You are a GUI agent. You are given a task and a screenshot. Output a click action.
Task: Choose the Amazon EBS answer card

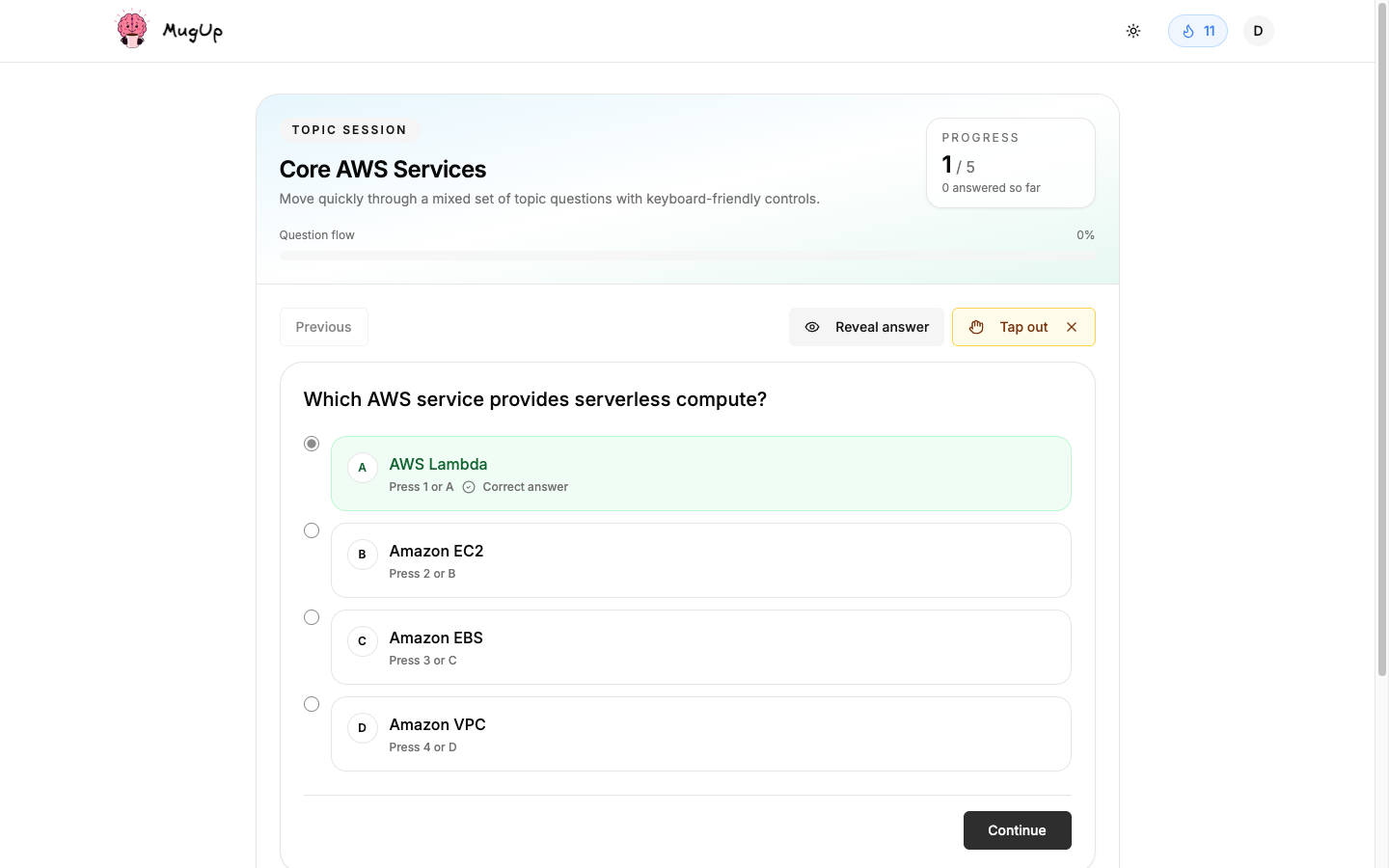701,647
